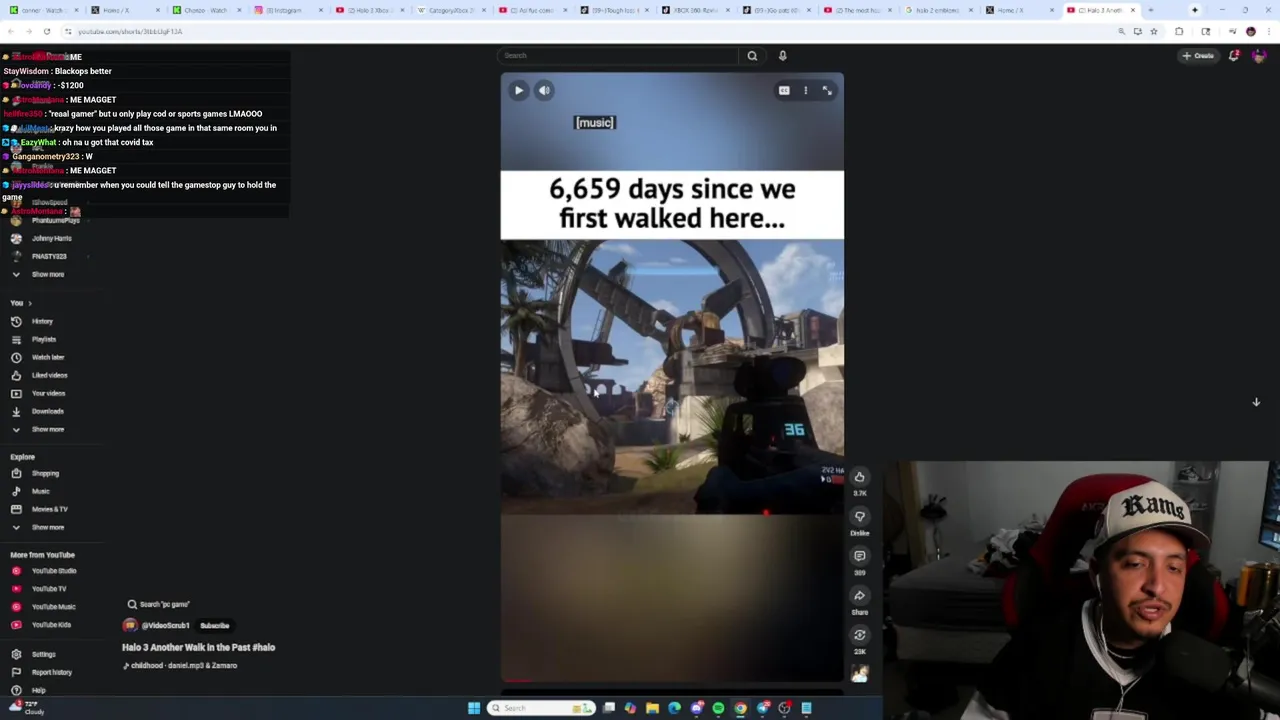
Task: Click the browser address bar URL
Action: click(130, 31)
